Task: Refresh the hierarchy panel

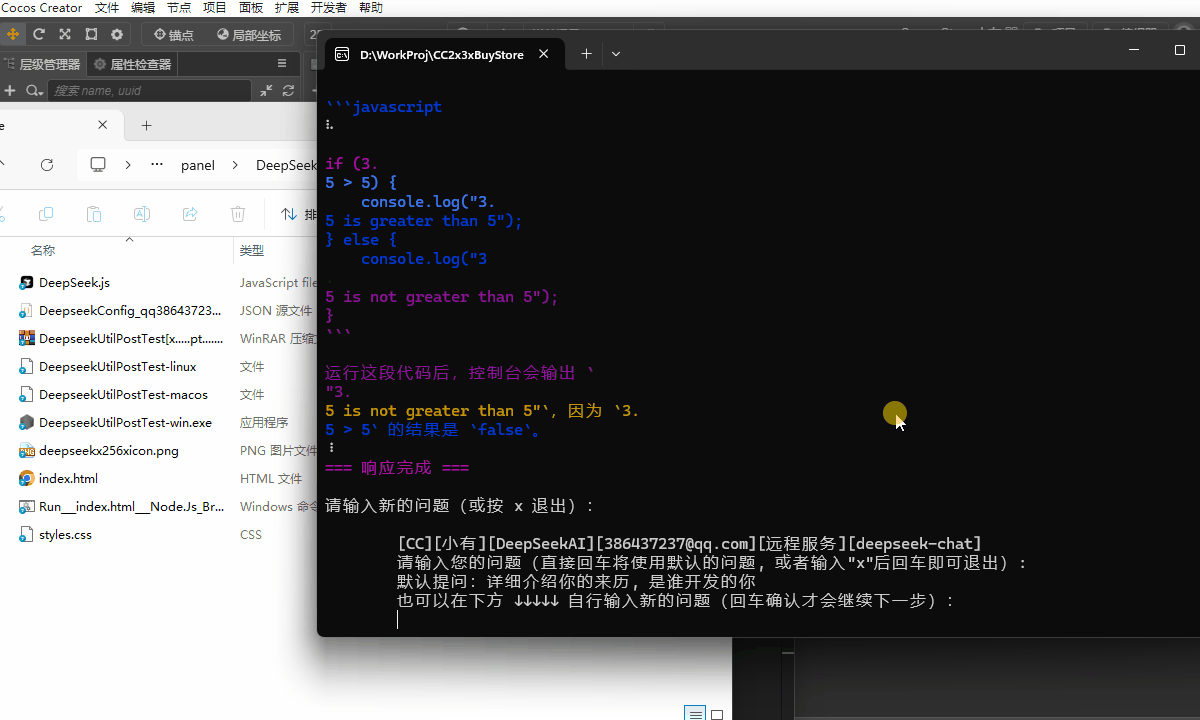Action: click(289, 90)
